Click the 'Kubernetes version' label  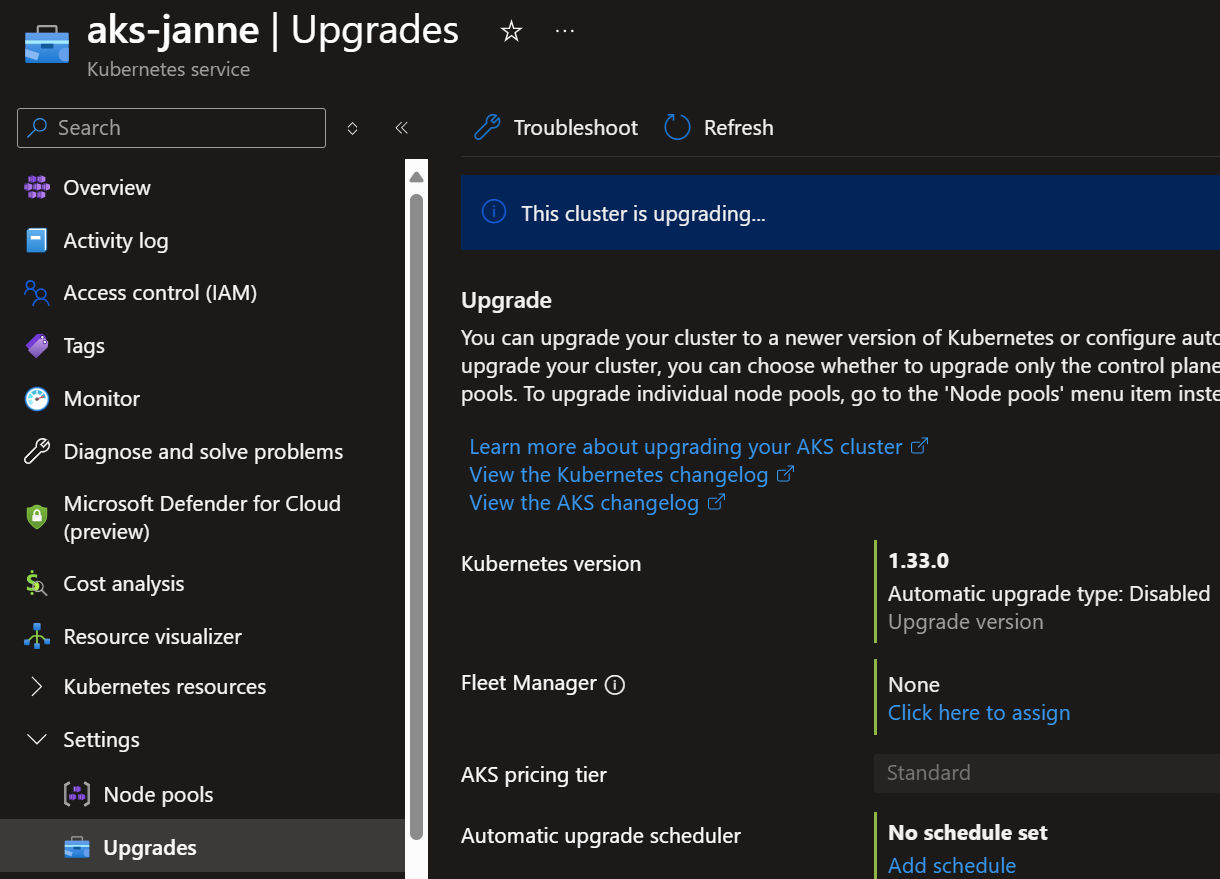pyautogui.click(x=551, y=564)
